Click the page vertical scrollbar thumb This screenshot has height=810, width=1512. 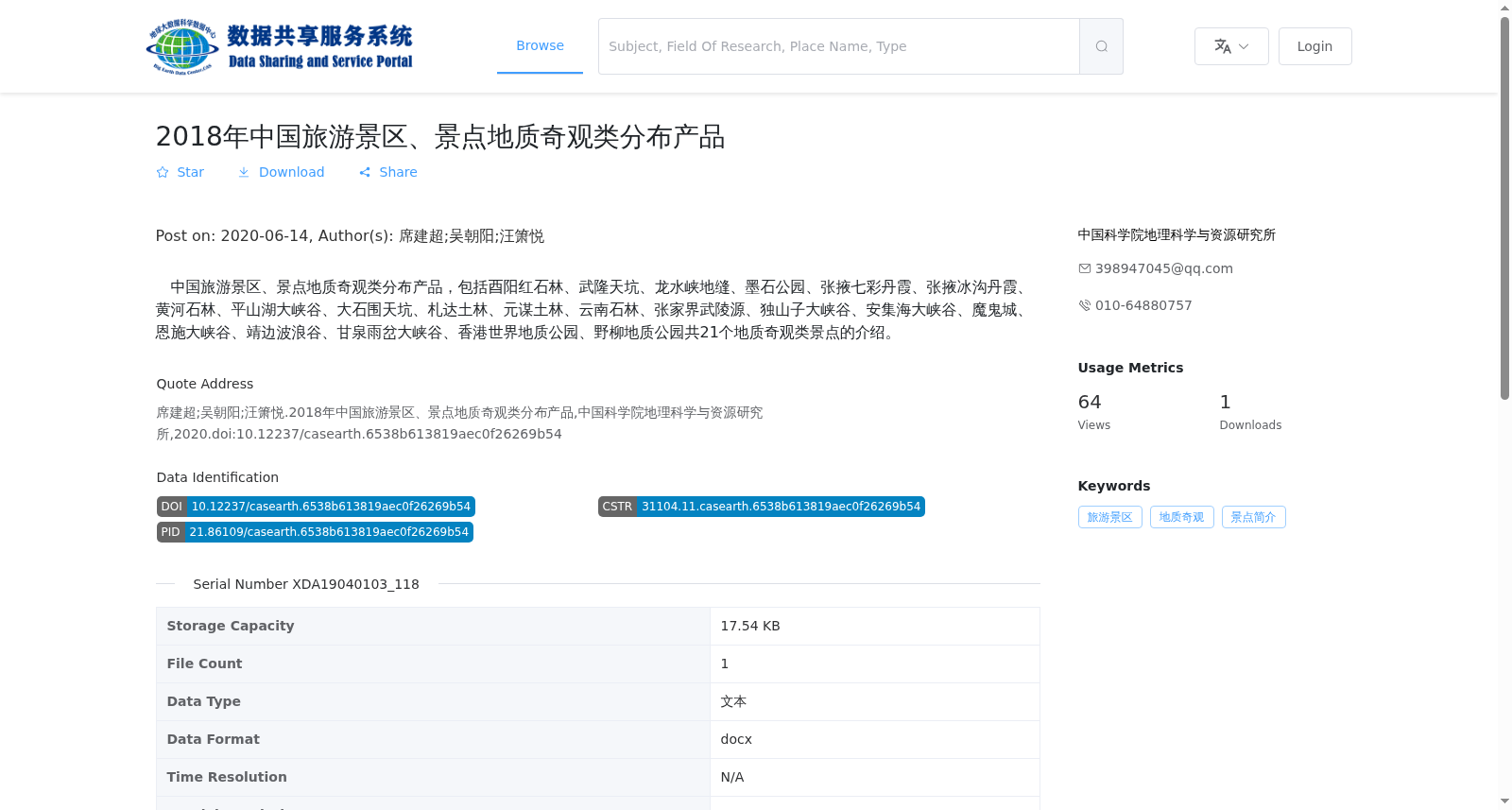click(x=1504, y=208)
